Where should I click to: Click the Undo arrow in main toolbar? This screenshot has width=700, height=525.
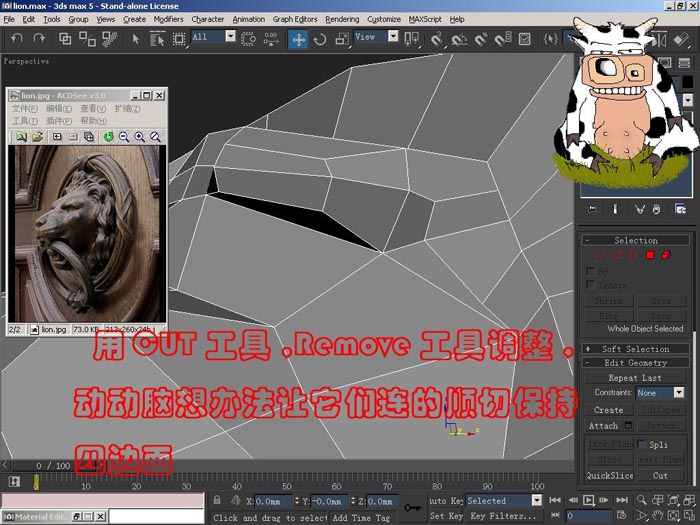[17, 39]
